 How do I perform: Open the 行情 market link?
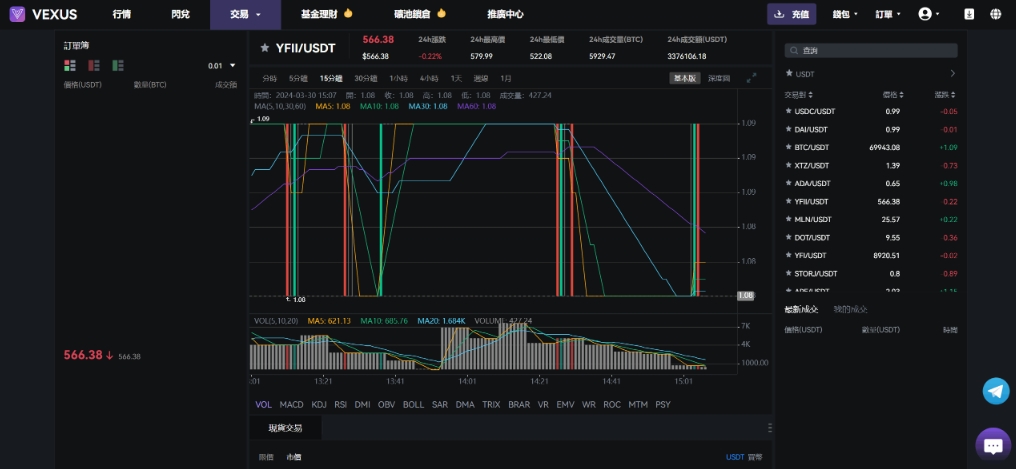point(122,15)
